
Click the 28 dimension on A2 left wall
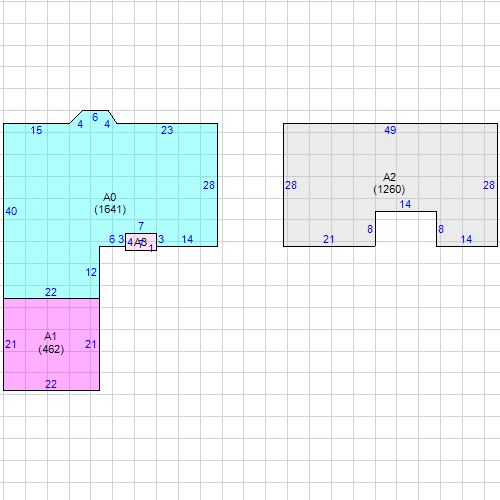coord(291,185)
